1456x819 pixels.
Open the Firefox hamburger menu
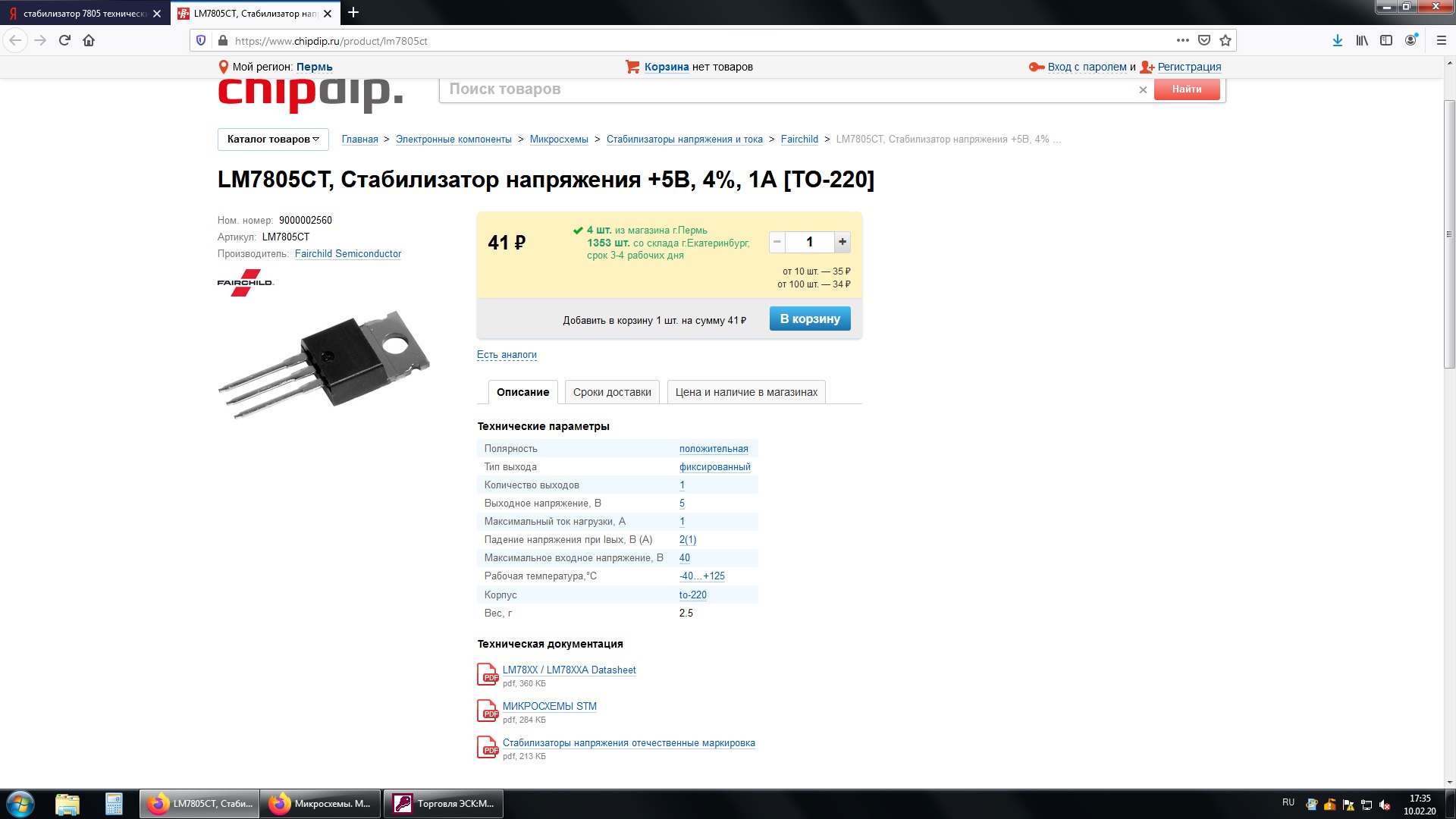point(1442,40)
